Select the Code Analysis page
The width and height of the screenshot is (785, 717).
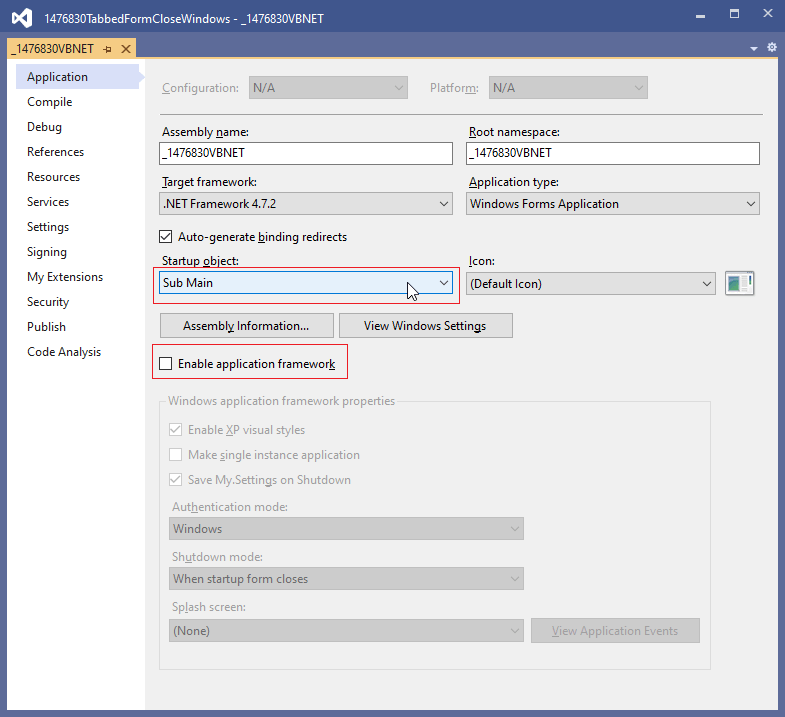tap(64, 352)
